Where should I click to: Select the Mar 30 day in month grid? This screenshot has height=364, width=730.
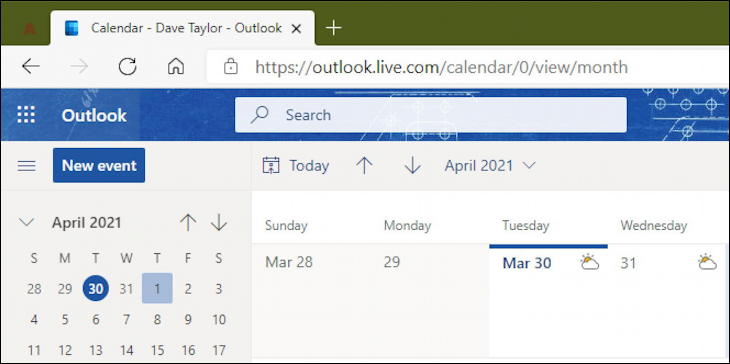548,302
